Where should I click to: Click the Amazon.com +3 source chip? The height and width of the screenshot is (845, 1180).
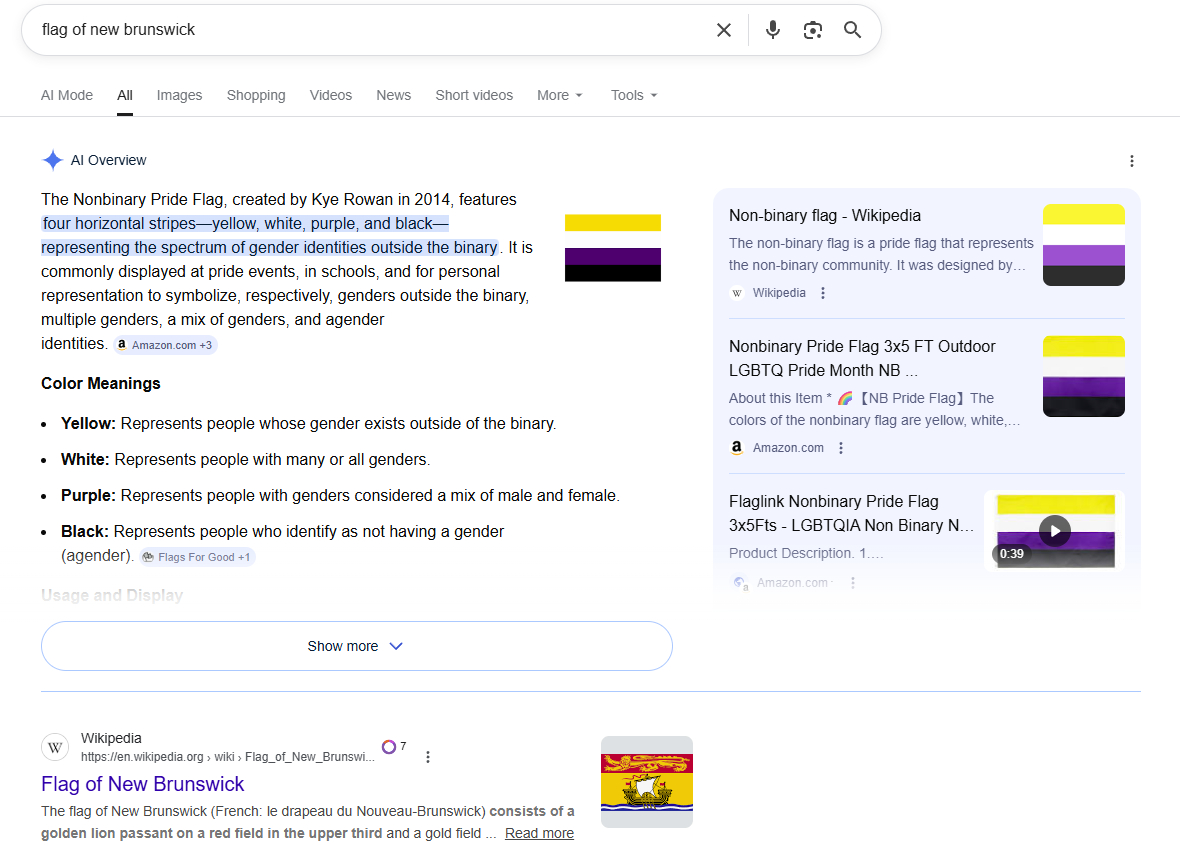pos(165,345)
